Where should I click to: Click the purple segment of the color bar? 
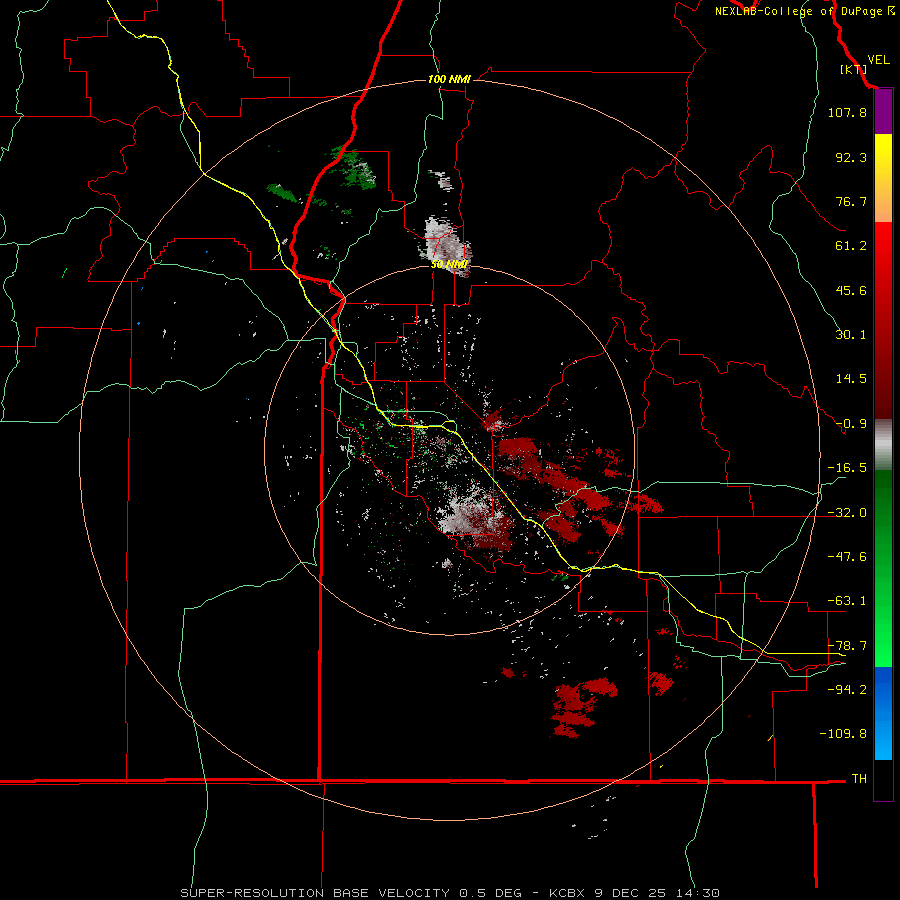coord(883,112)
